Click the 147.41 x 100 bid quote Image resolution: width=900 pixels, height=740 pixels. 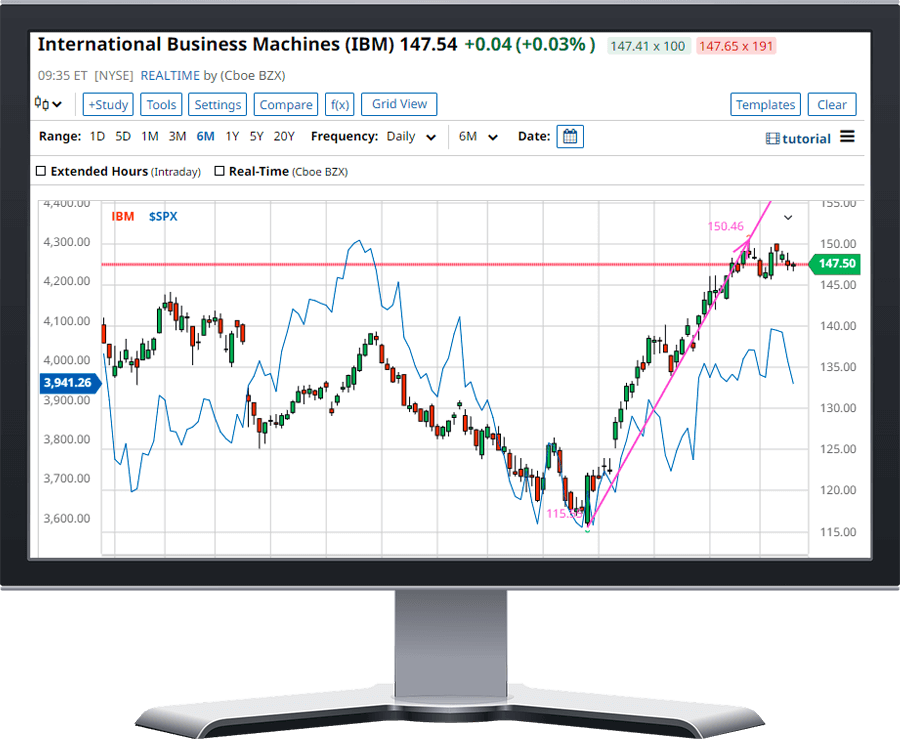point(648,46)
